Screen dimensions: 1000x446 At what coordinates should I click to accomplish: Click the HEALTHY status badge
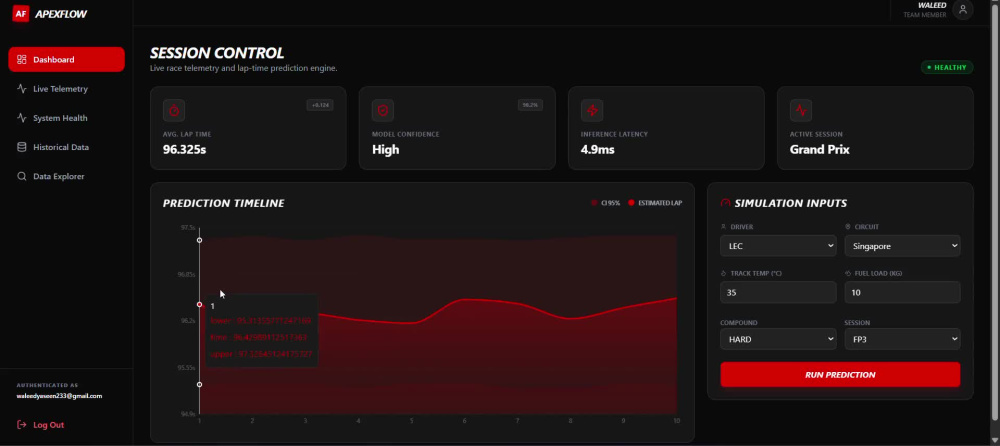point(947,67)
